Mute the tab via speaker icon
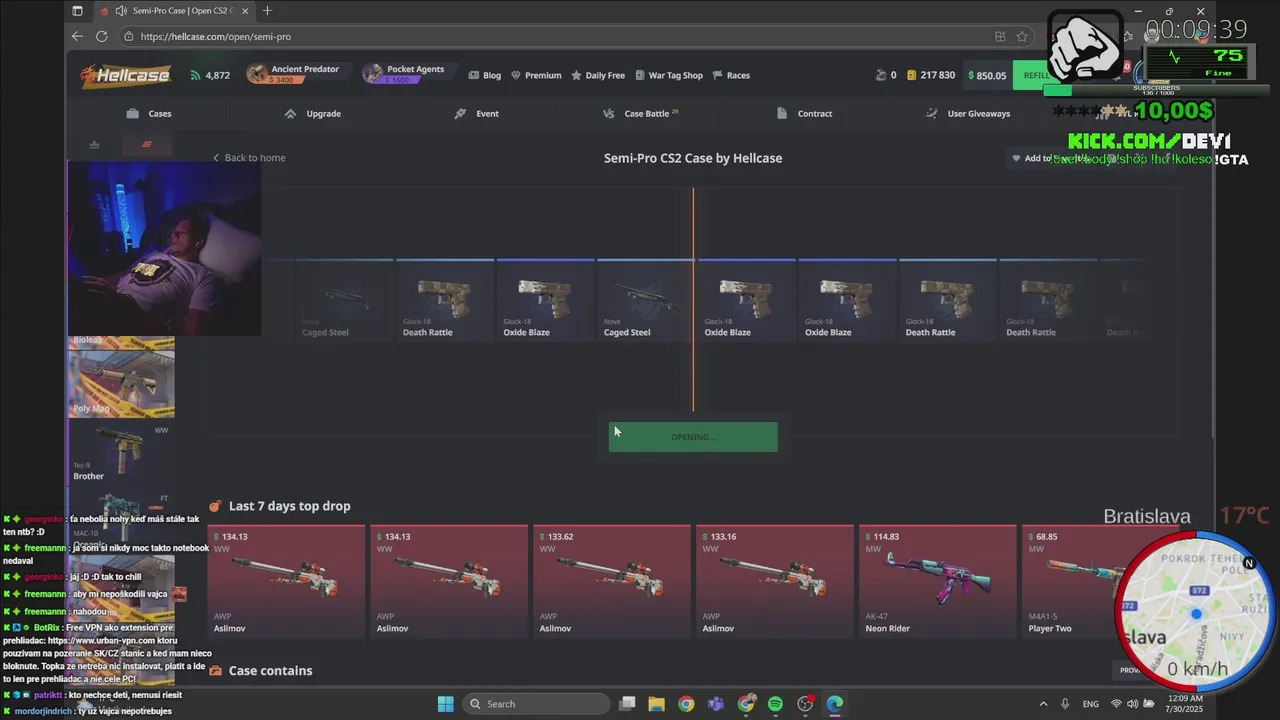1280x720 pixels. click(x=121, y=11)
